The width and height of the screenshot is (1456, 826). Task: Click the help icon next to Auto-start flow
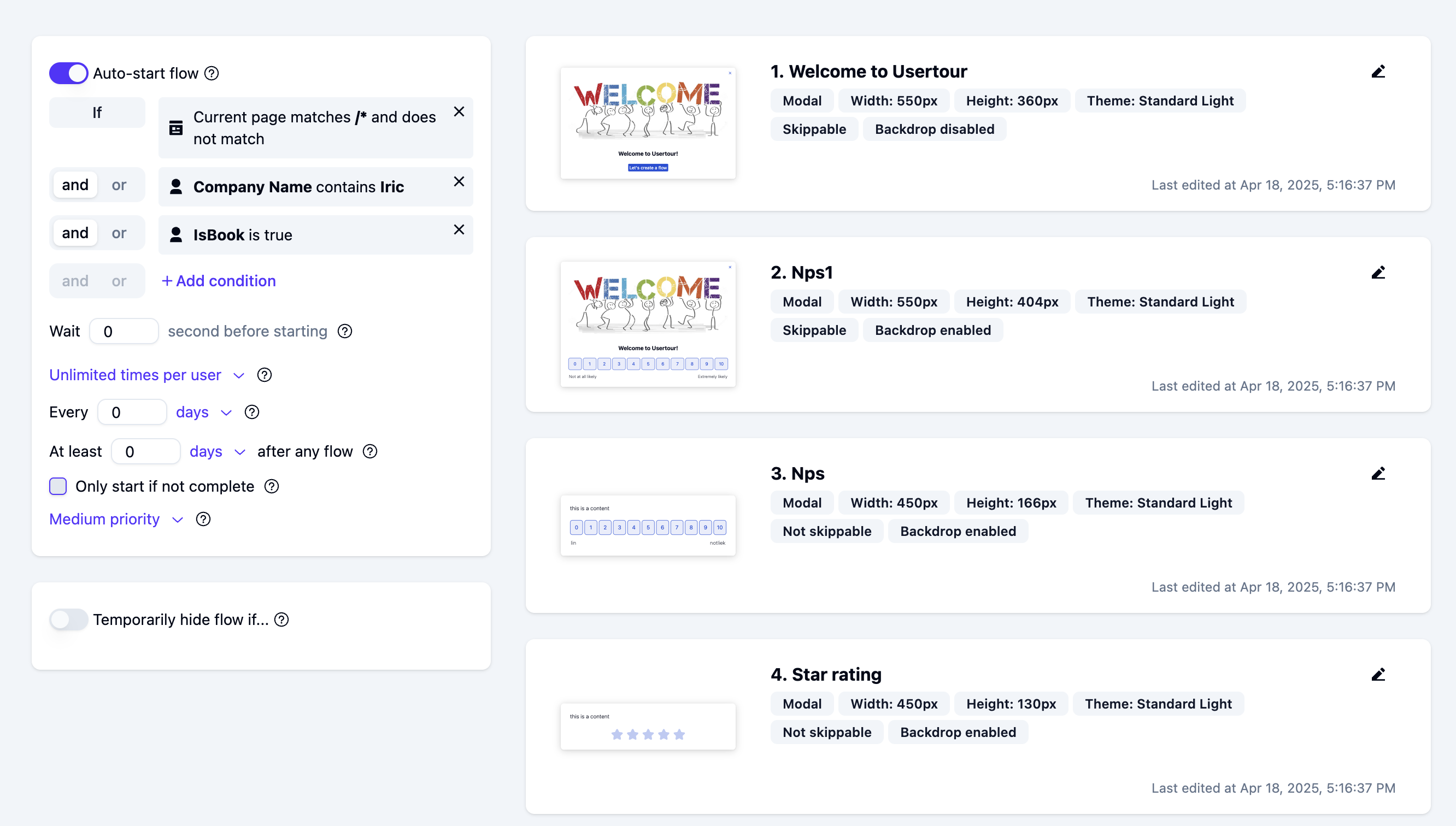tap(212, 73)
